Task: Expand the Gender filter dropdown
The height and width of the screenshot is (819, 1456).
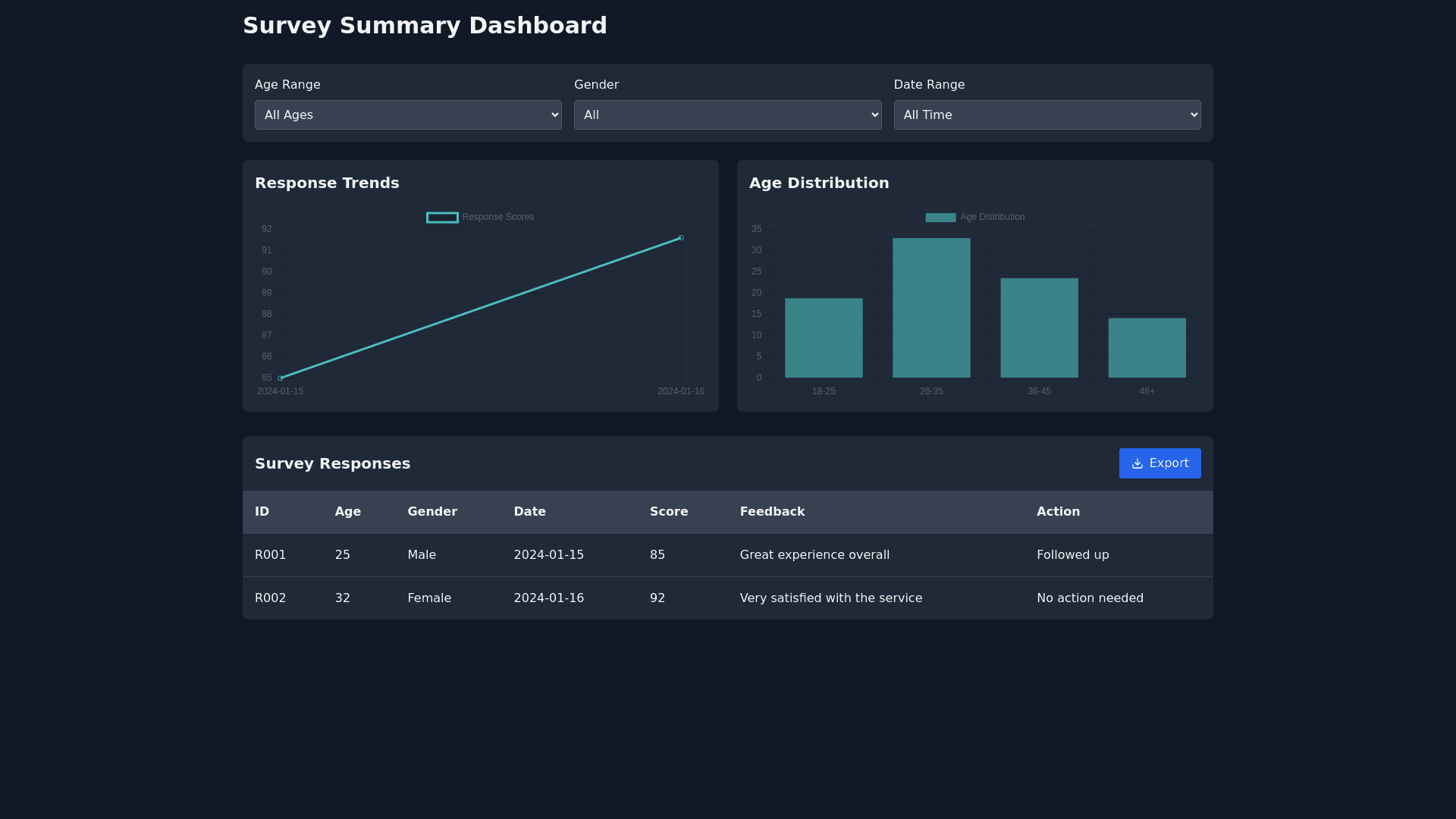Action: [727, 115]
